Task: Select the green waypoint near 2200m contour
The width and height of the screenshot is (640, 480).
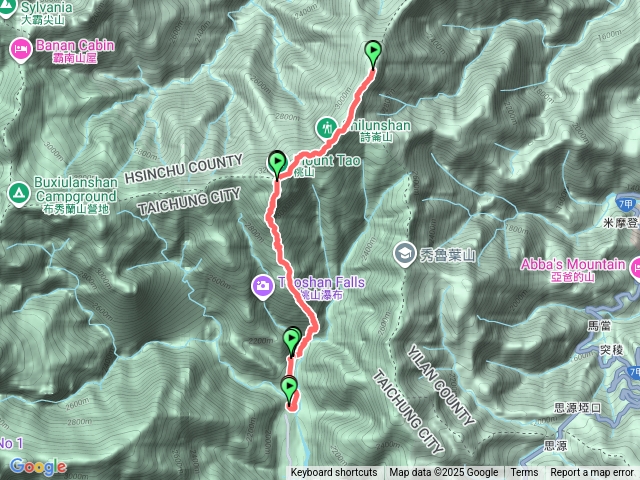Action: (x=292, y=341)
